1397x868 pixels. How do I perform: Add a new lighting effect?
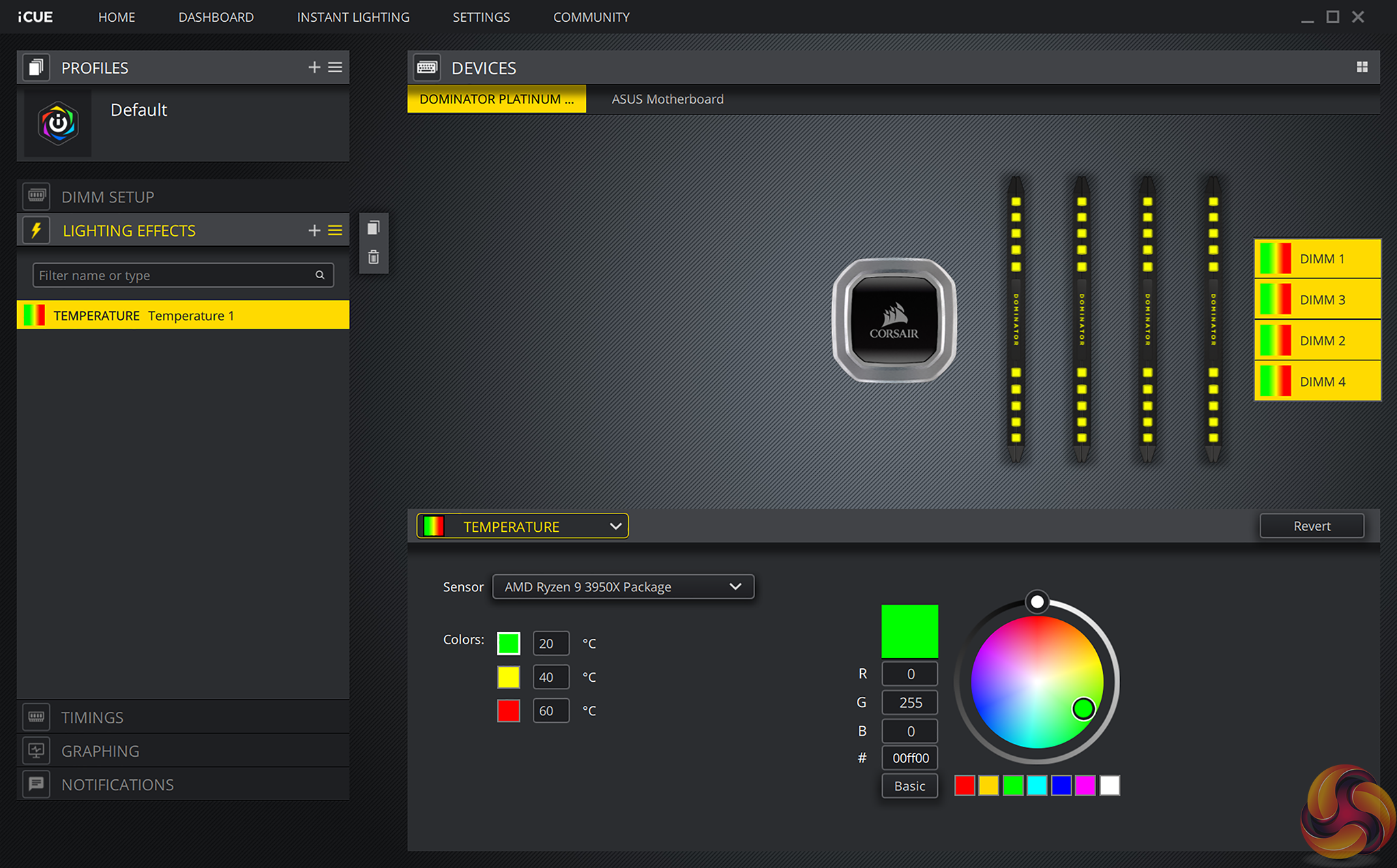point(314,230)
